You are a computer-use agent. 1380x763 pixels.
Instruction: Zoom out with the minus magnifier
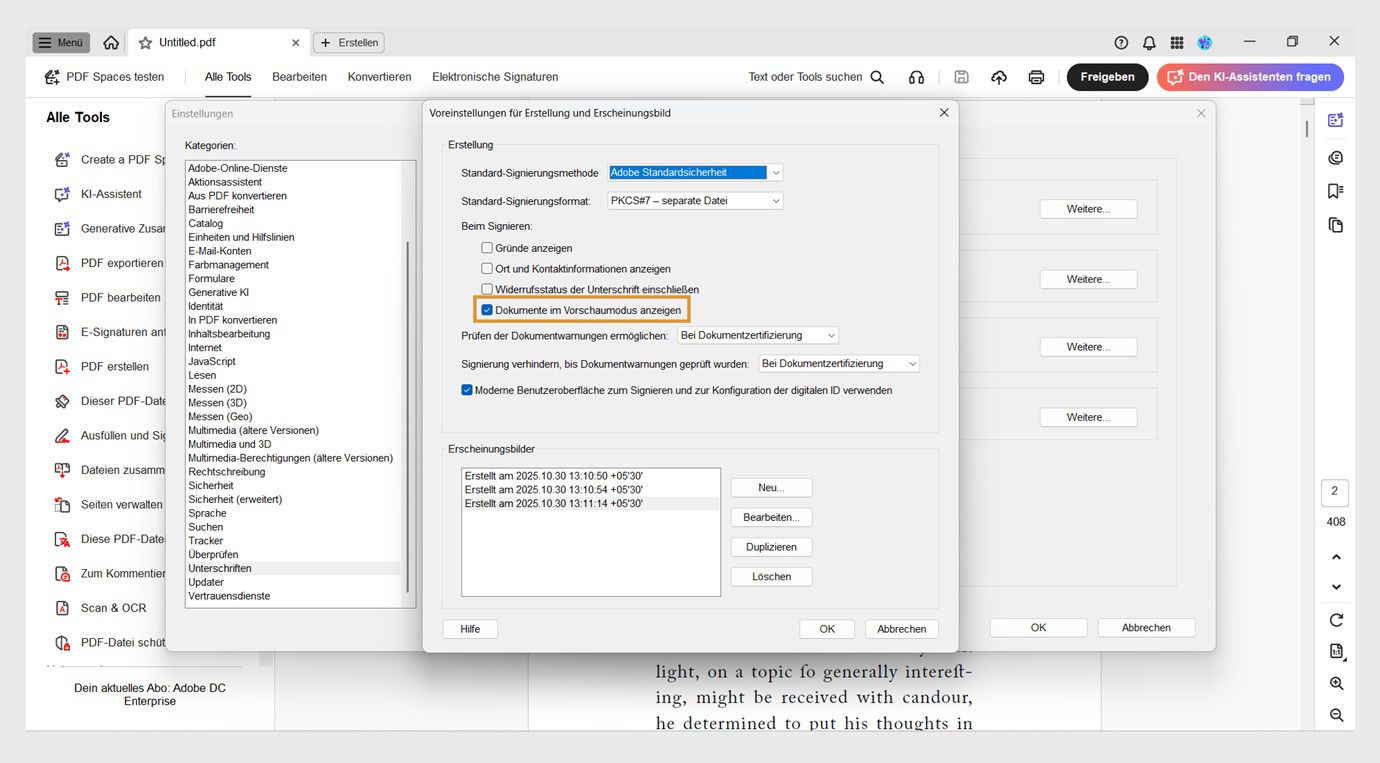(x=1336, y=715)
